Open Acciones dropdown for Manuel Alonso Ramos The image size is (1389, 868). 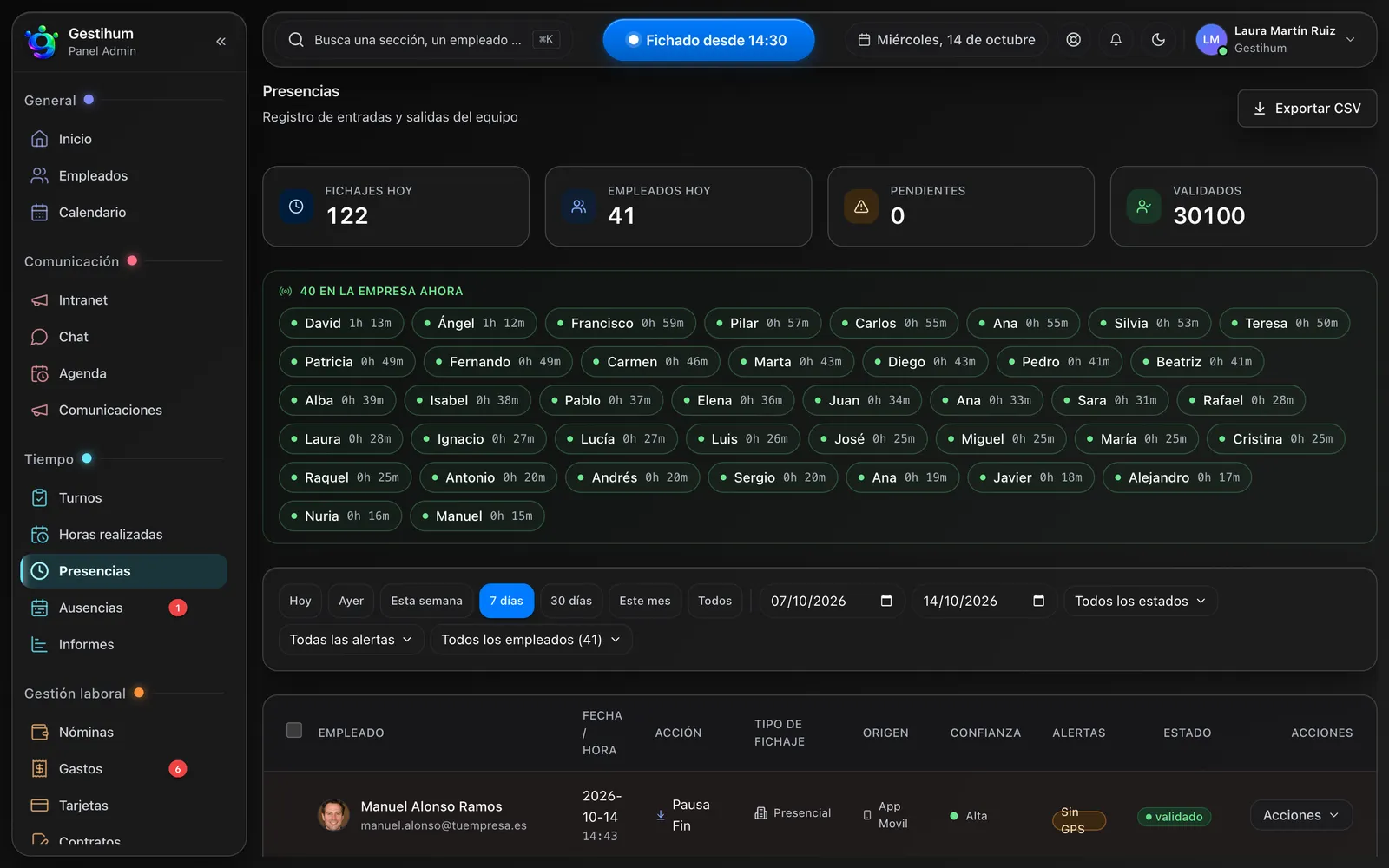[x=1300, y=815]
